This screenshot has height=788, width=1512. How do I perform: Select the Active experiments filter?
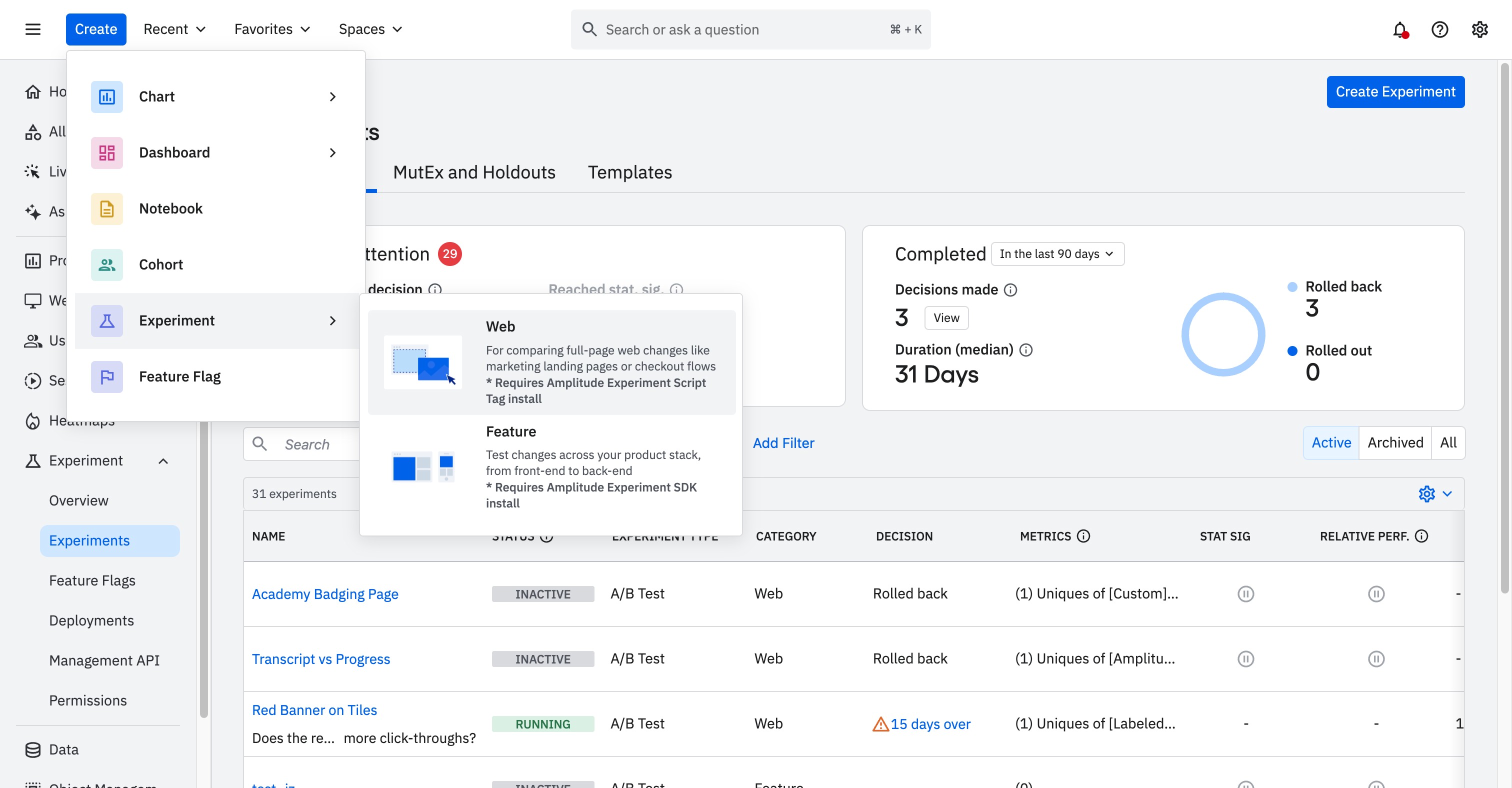click(x=1330, y=442)
